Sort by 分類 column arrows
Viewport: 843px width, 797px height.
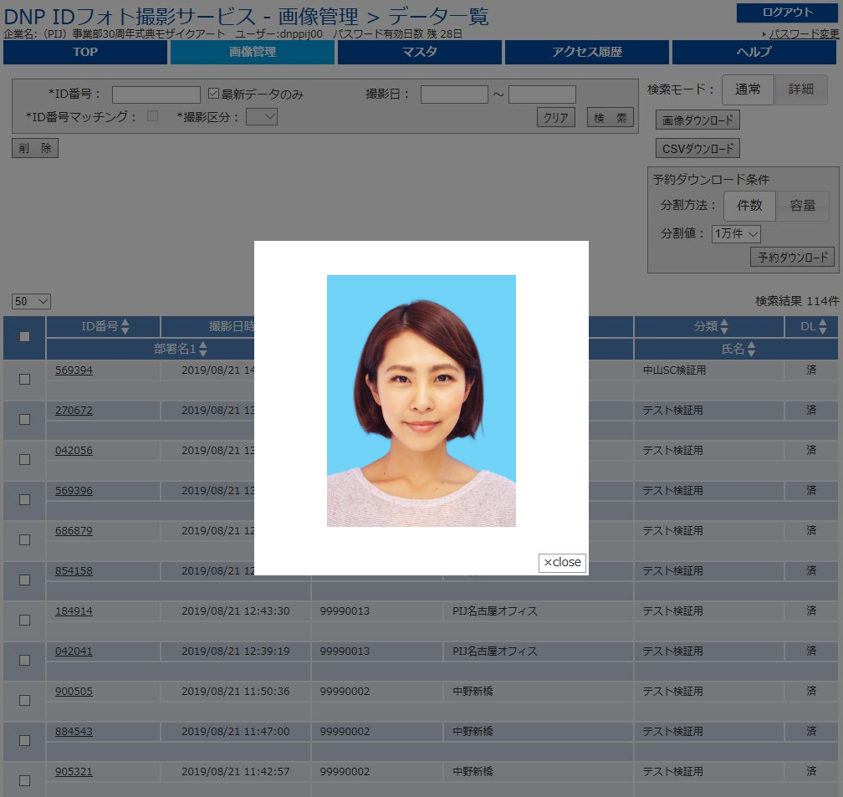724,326
